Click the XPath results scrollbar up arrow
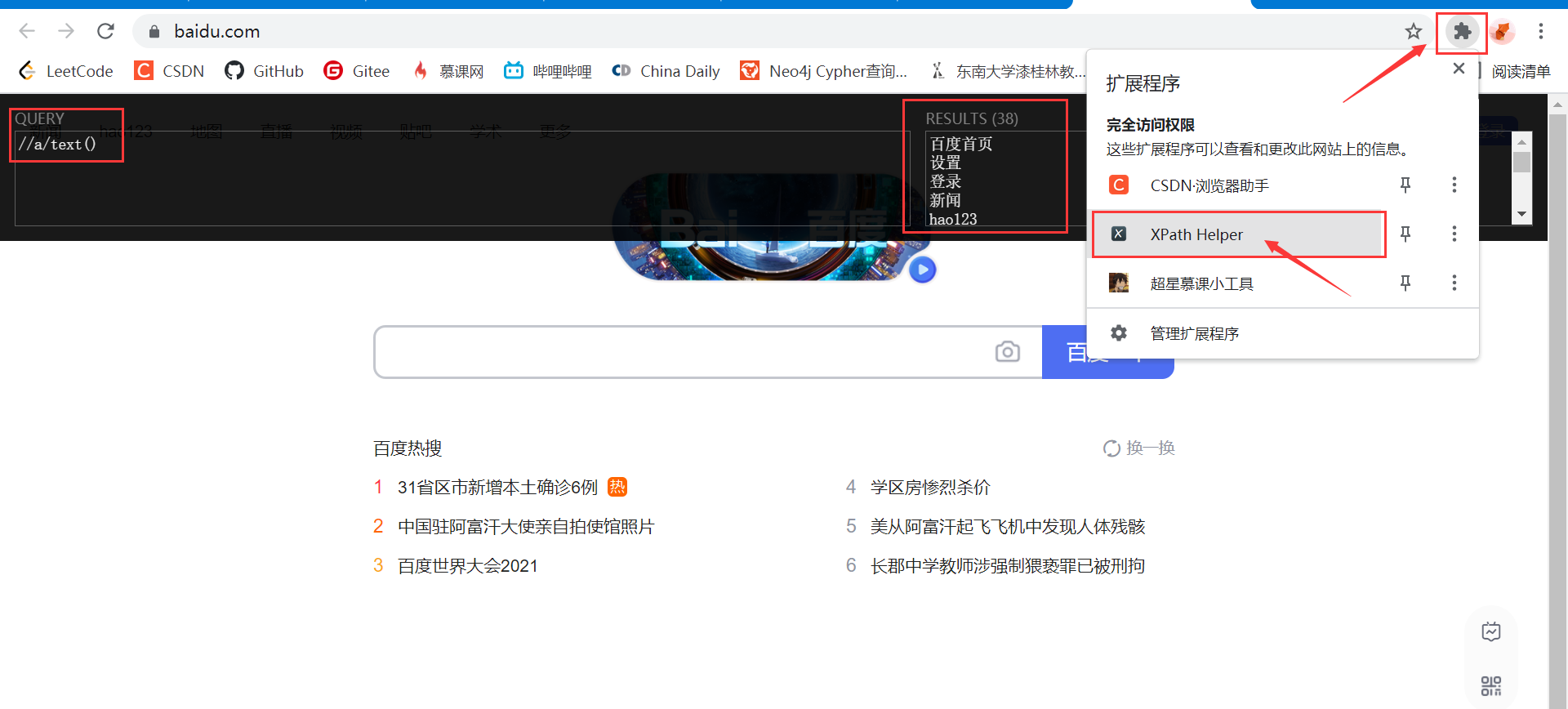Screen dimensions: 1568x709 tap(1521, 141)
